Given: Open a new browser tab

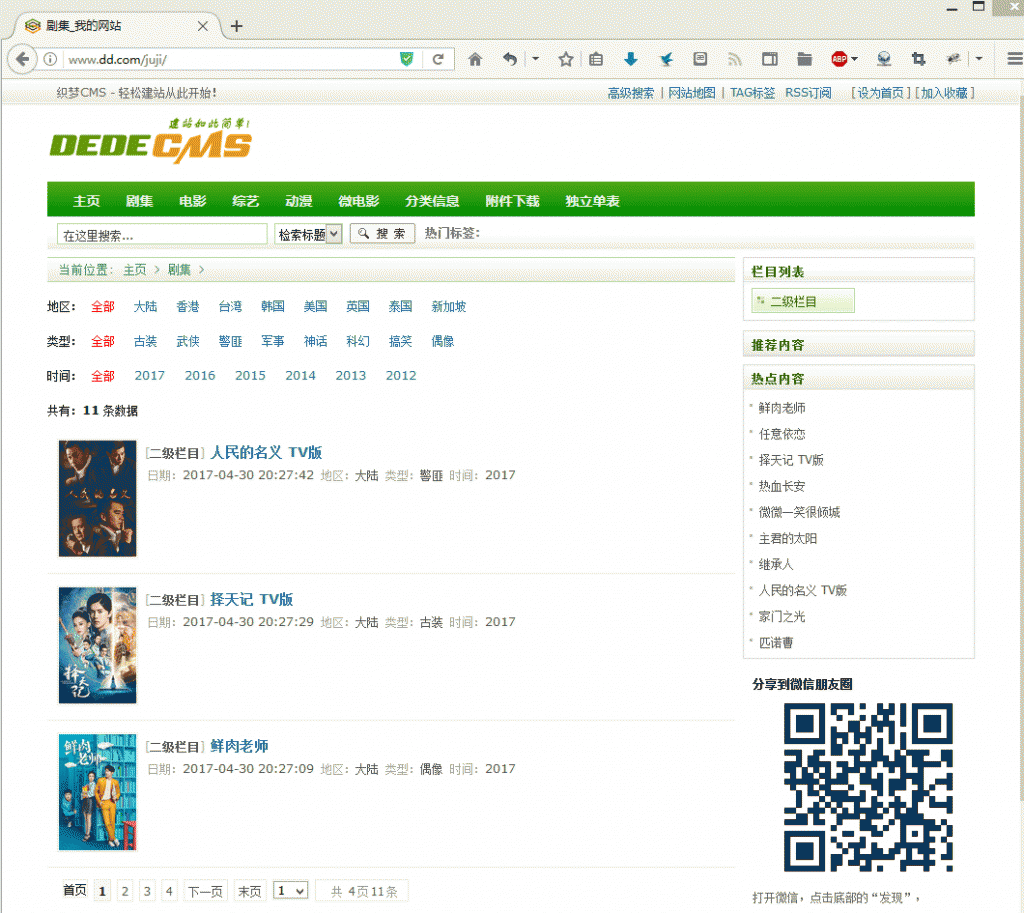Looking at the screenshot, I should point(237,26).
